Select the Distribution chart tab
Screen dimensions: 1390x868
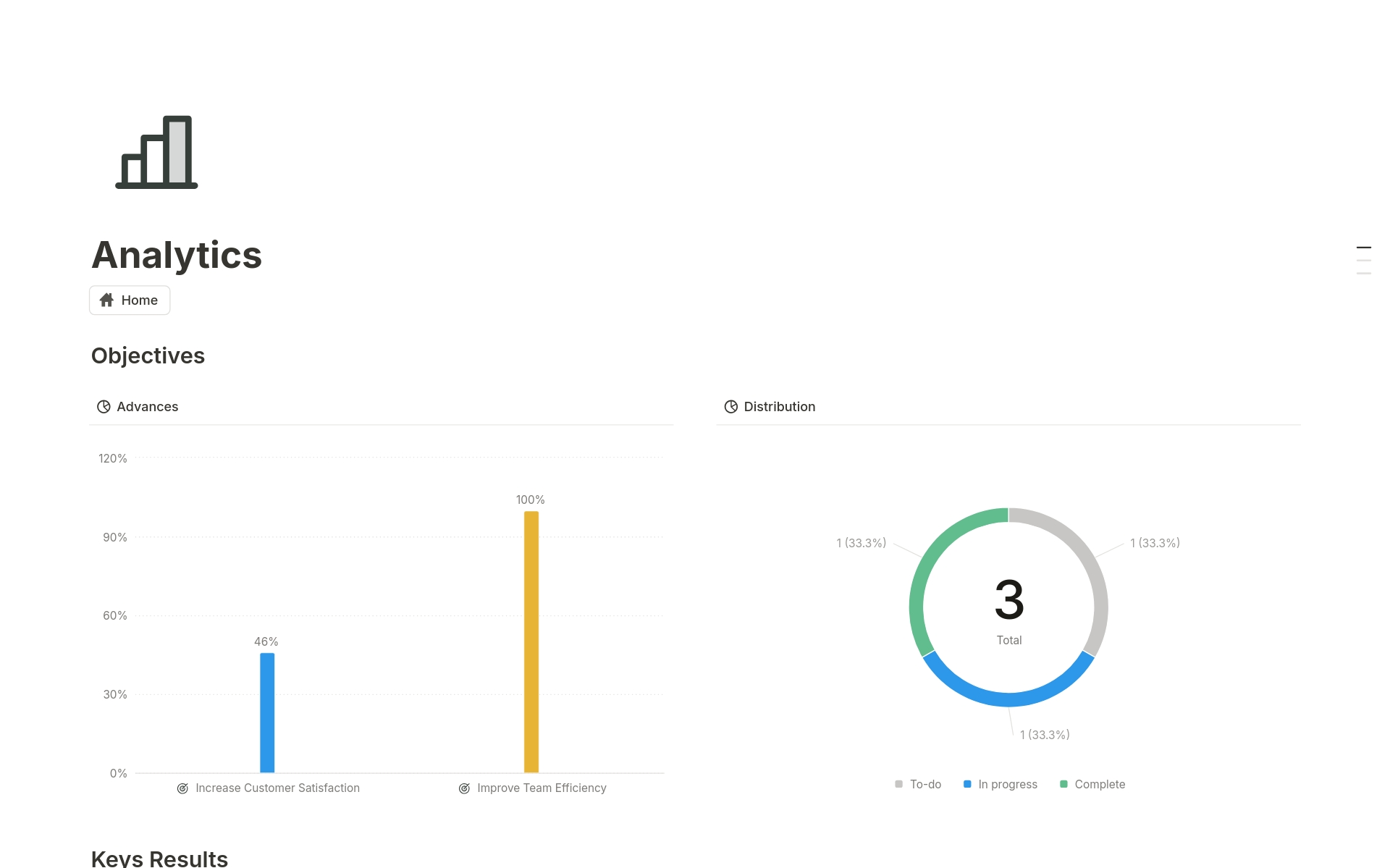(x=770, y=407)
